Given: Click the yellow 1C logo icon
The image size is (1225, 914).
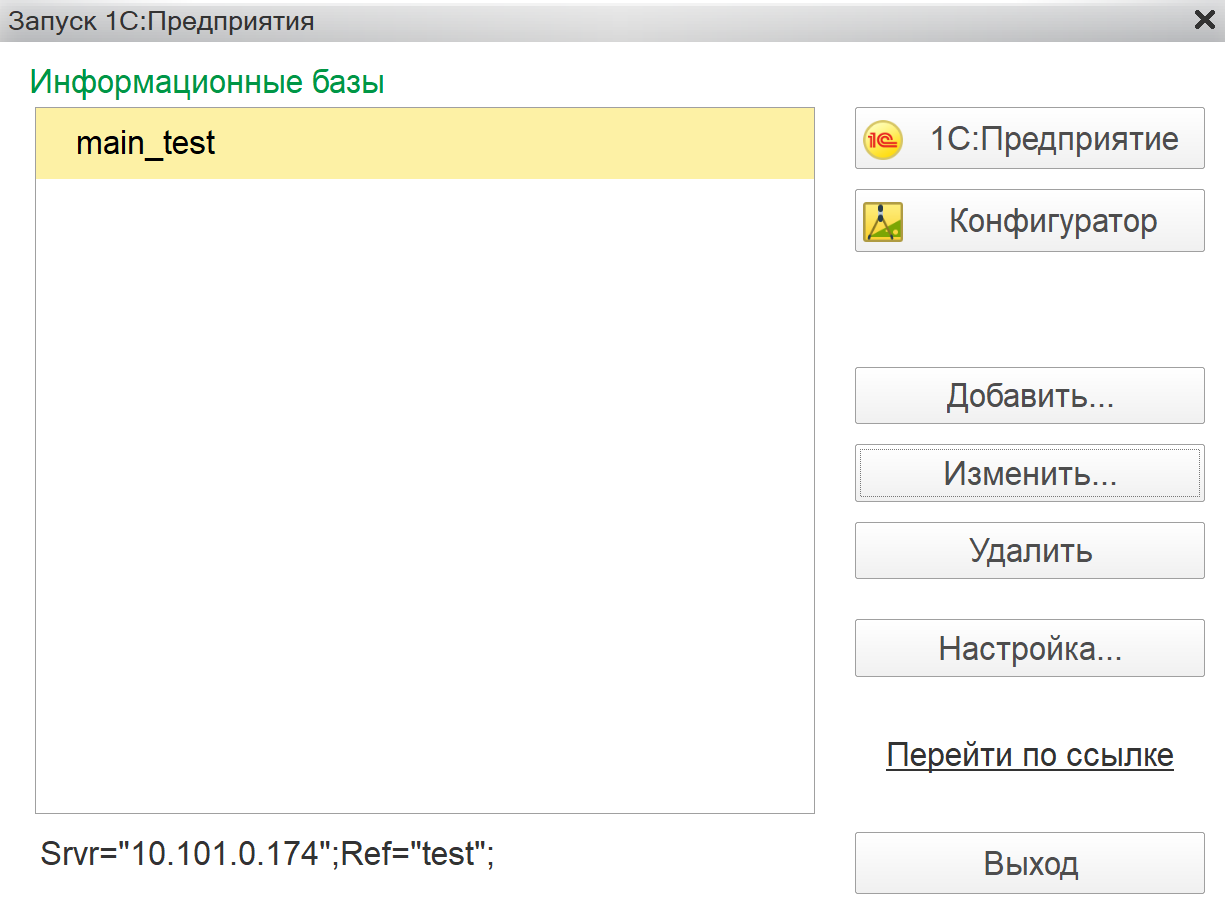Looking at the screenshot, I should click(x=883, y=139).
